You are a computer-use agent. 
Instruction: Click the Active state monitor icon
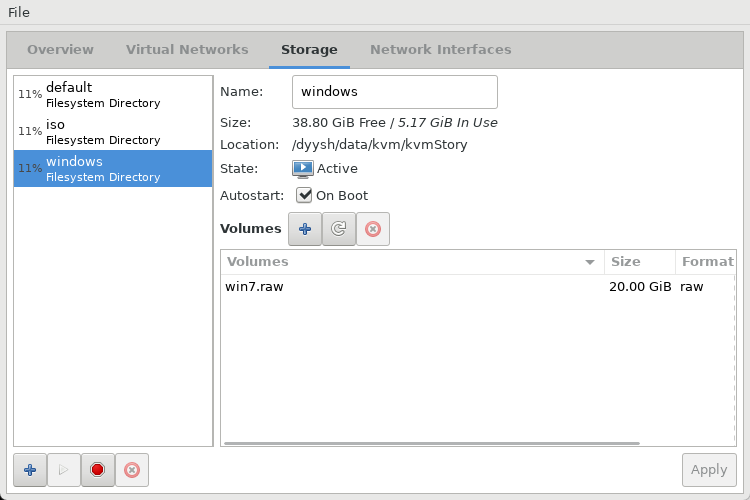(x=303, y=169)
